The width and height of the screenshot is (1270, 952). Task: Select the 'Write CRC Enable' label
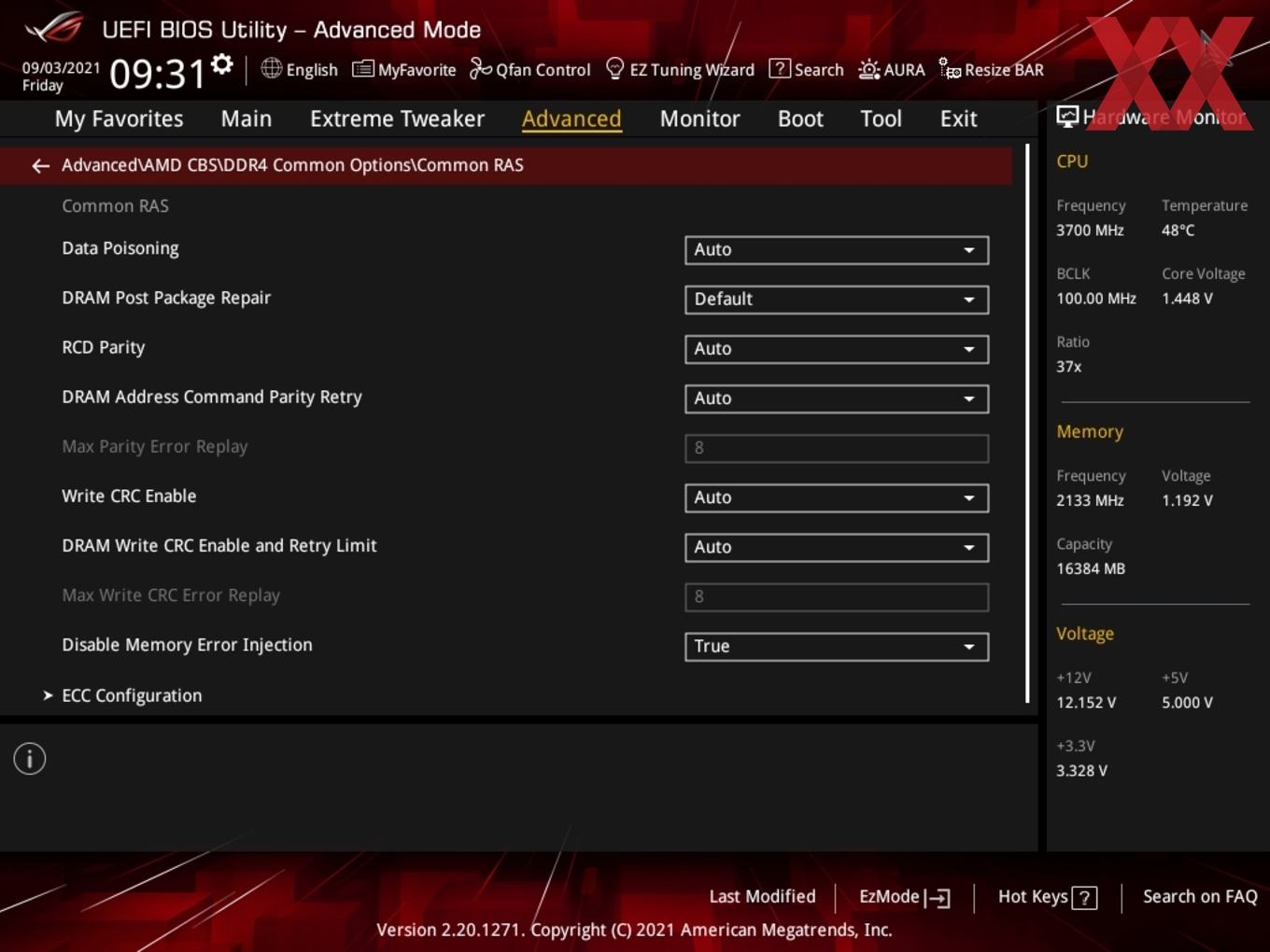coord(129,497)
